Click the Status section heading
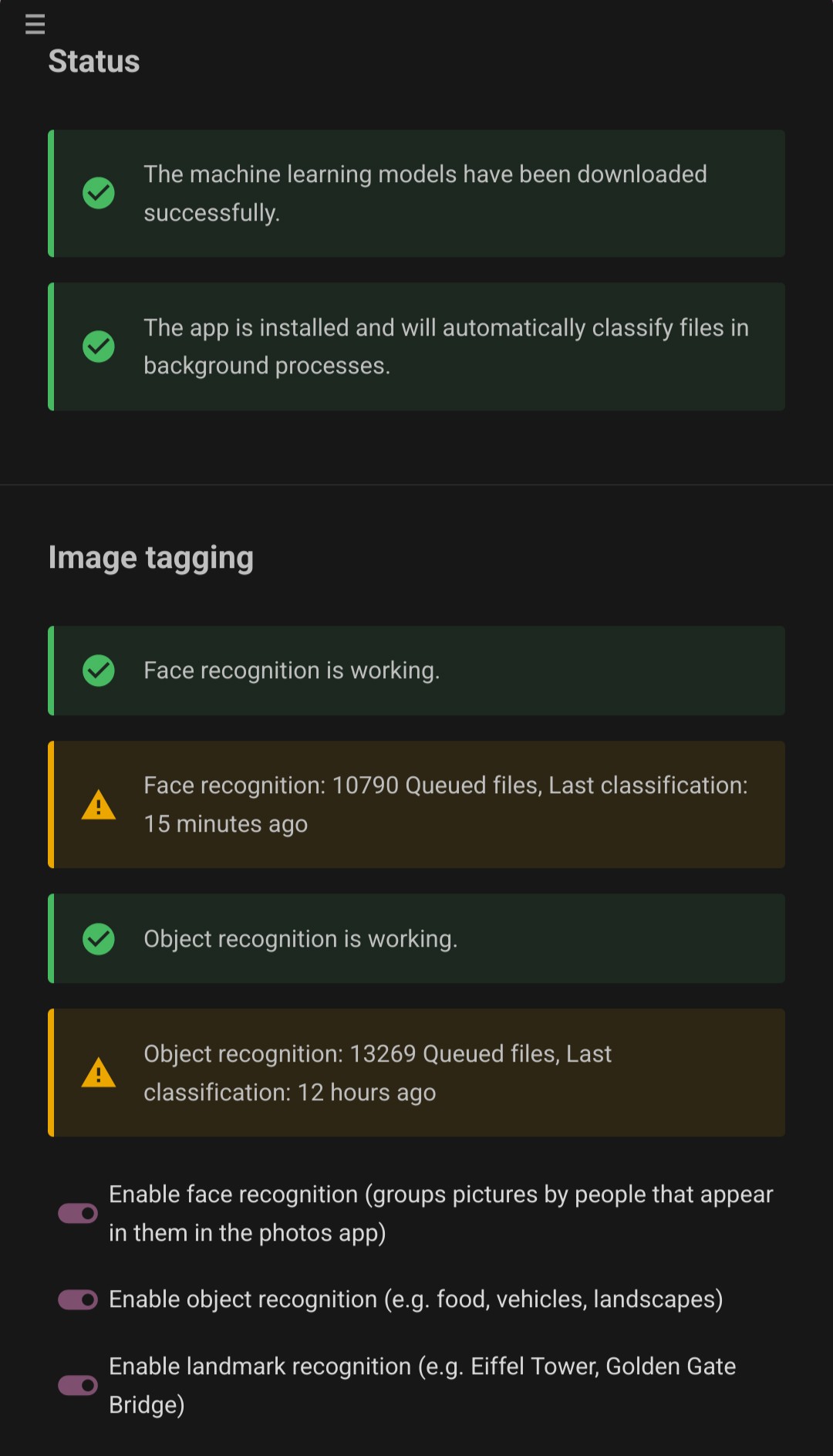Screen dimensions: 833x1456 coord(94,61)
